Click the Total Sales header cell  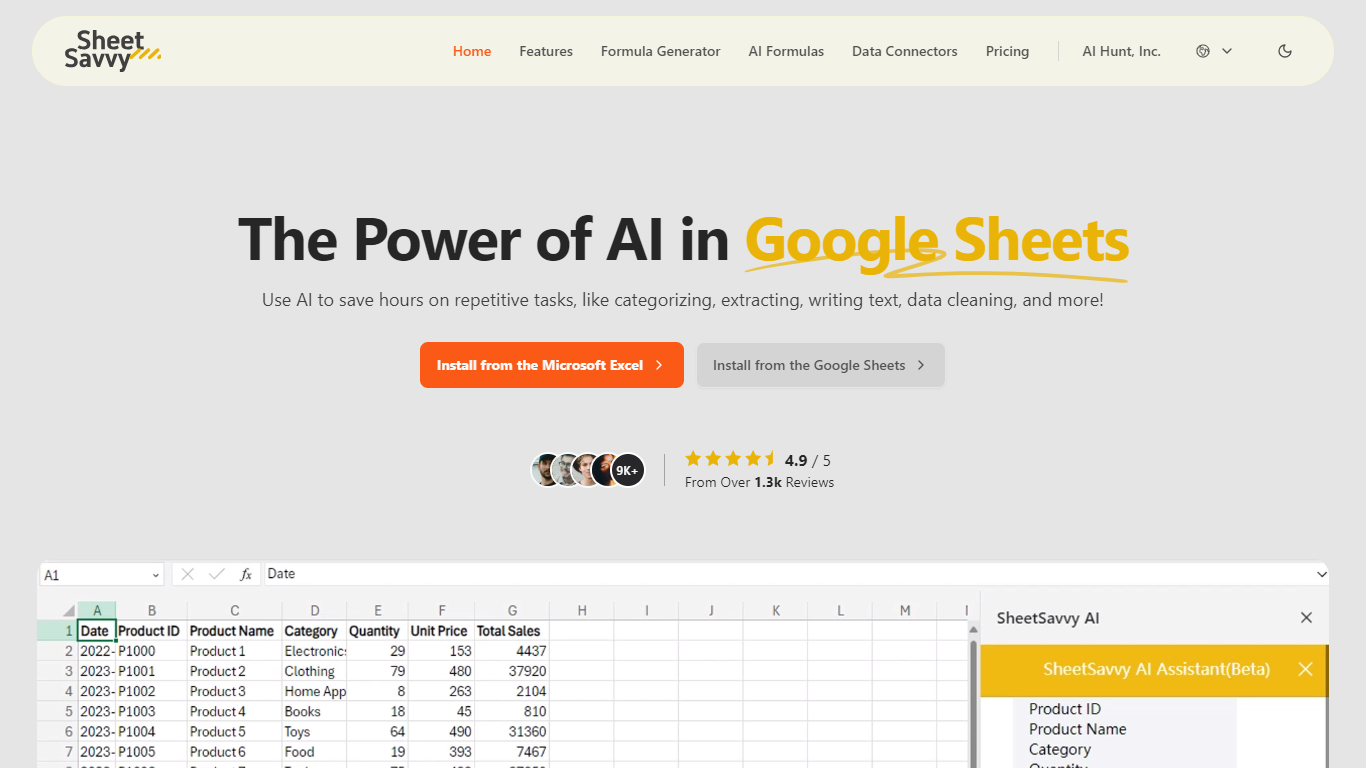pyautogui.click(x=511, y=631)
